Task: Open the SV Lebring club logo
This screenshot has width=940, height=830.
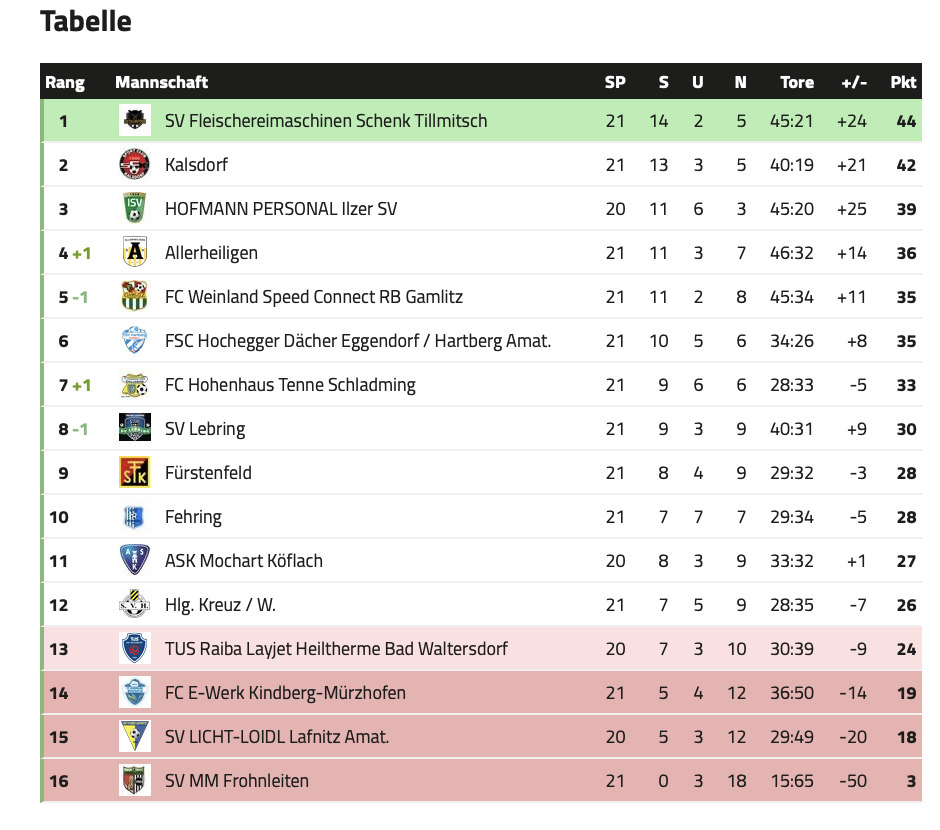Action: click(x=134, y=428)
